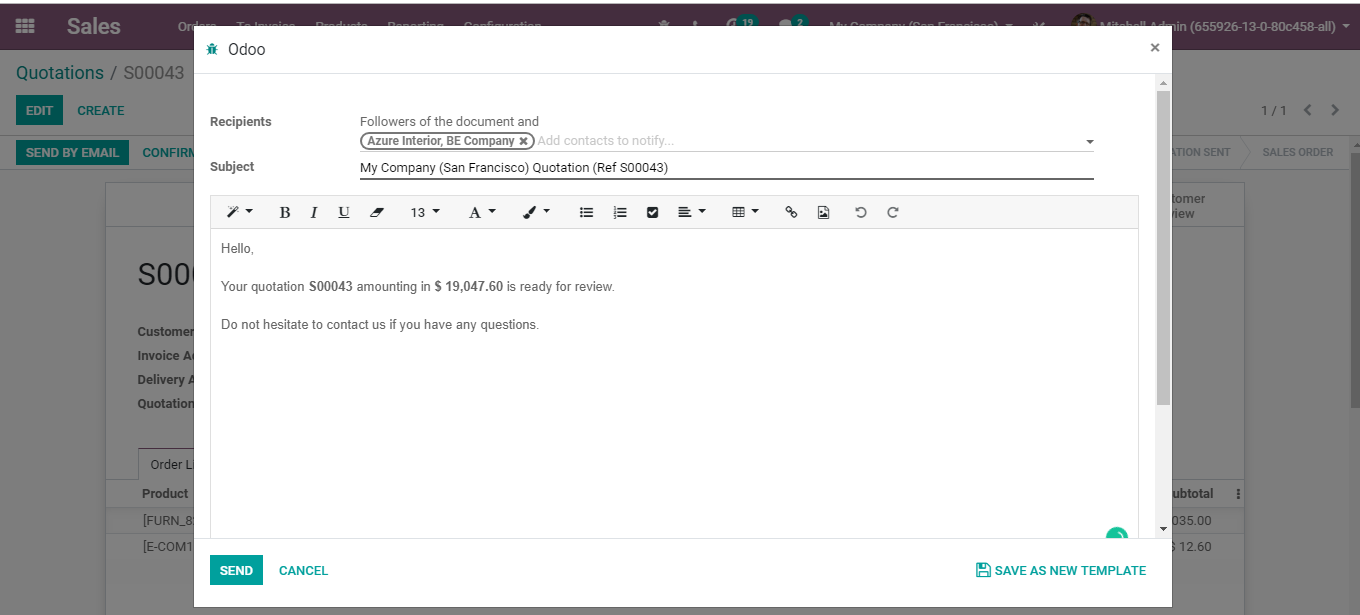
Task: Close the Odoo email dialog
Action: pos(1155,47)
